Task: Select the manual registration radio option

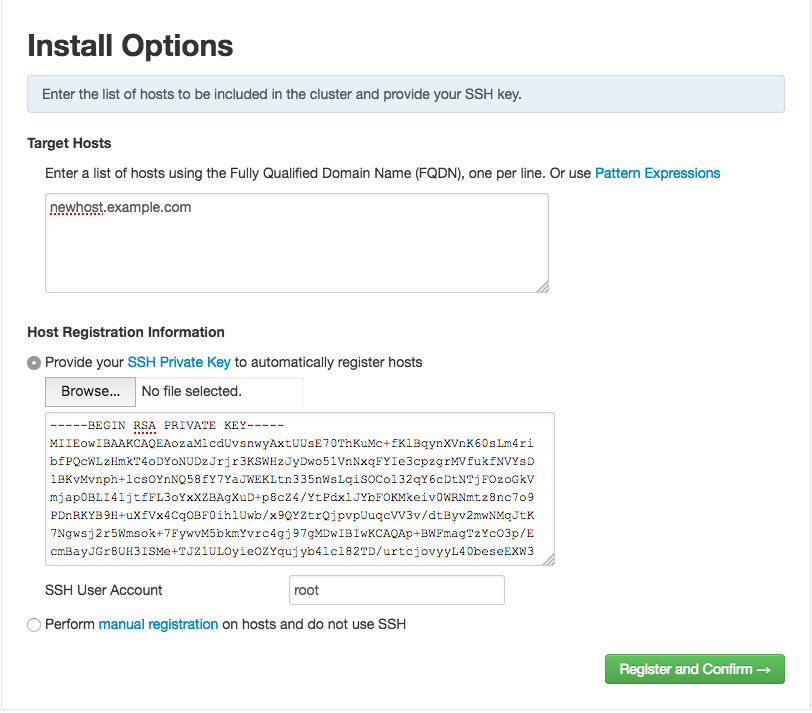Action: coord(34,625)
